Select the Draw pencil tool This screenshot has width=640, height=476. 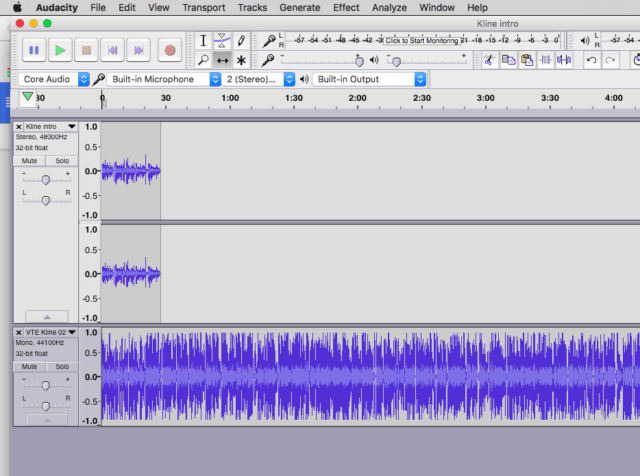tap(241, 41)
